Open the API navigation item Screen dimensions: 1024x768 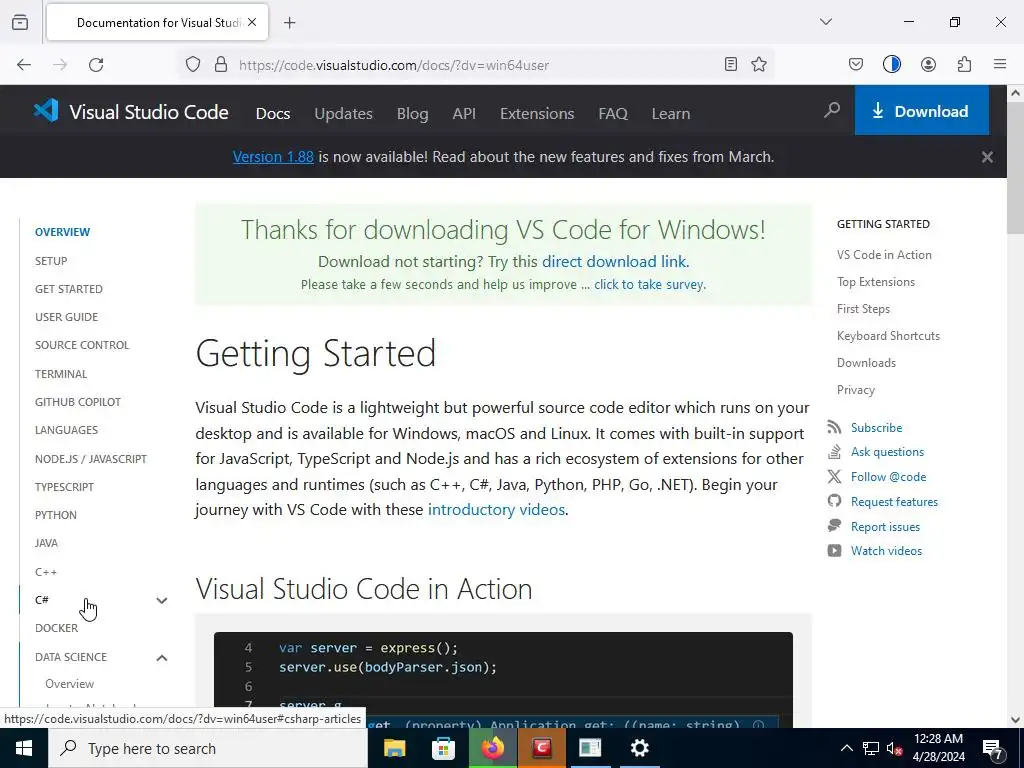pos(464,114)
